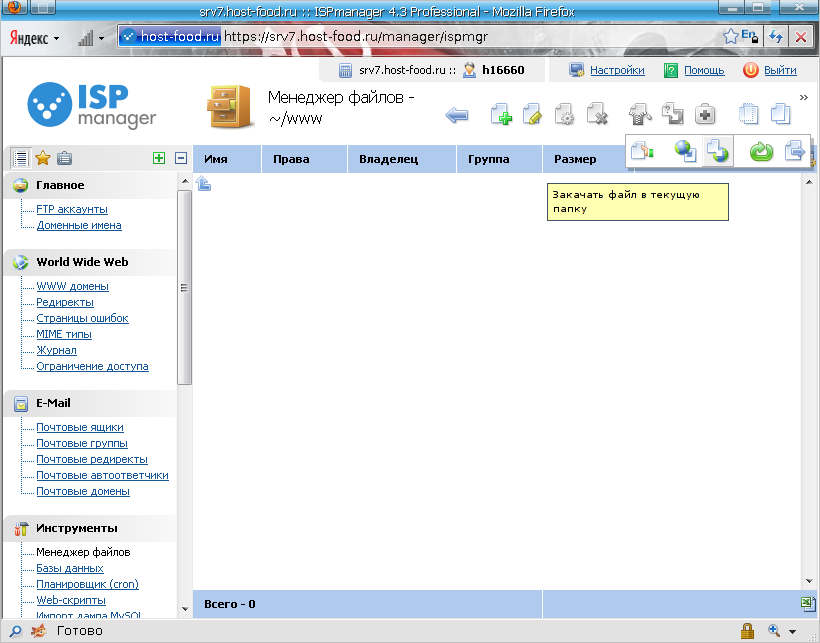The height and width of the screenshot is (643, 820).
Task: Click the edit file pencil icon
Action: pyautogui.click(x=532, y=115)
